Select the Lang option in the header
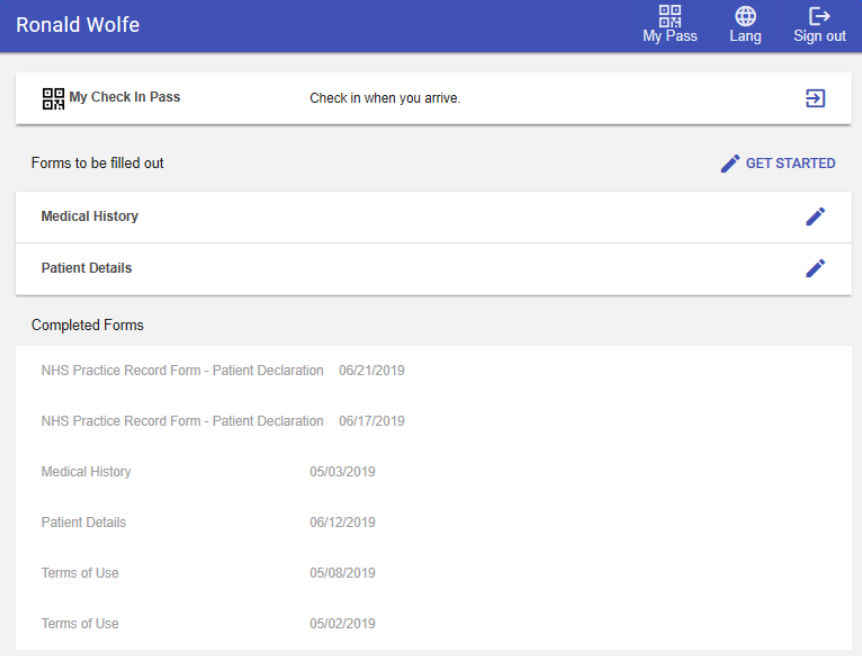The image size is (862, 656). pos(745,25)
